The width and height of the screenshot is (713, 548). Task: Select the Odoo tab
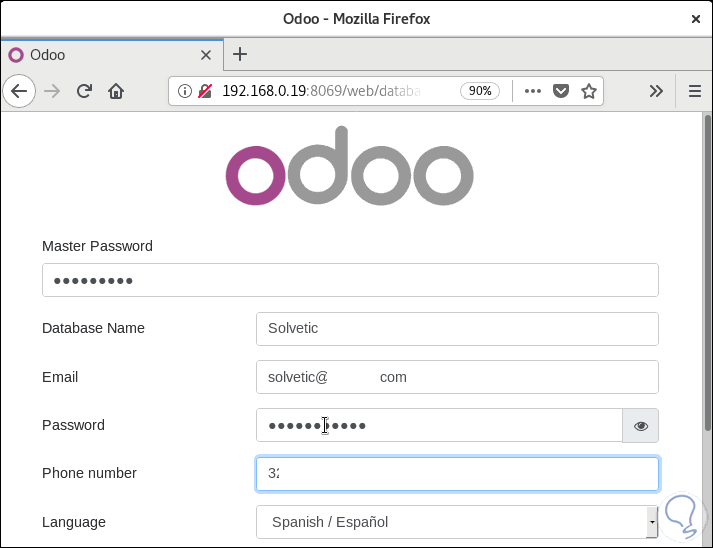pos(100,55)
